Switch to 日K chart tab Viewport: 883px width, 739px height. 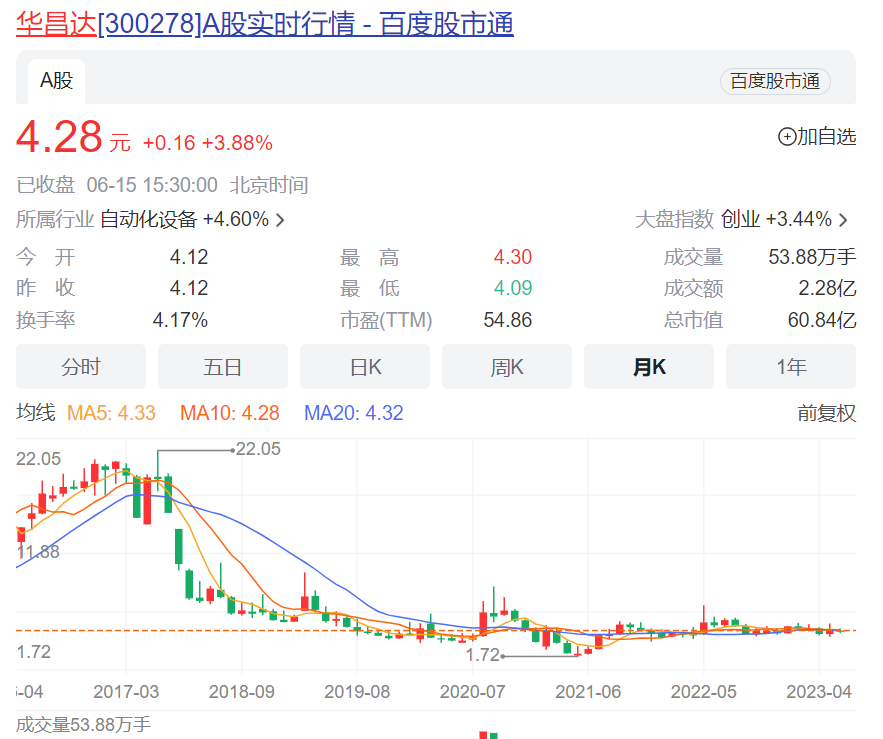point(365,367)
